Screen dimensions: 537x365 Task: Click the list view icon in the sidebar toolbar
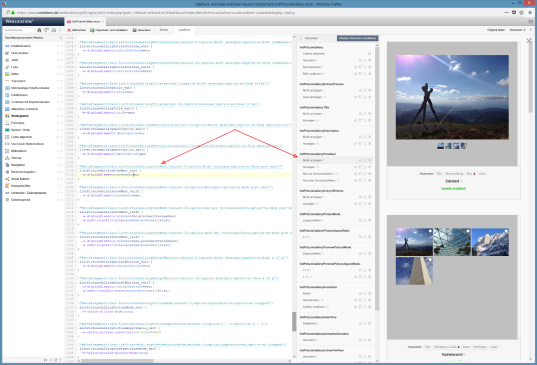54,30
